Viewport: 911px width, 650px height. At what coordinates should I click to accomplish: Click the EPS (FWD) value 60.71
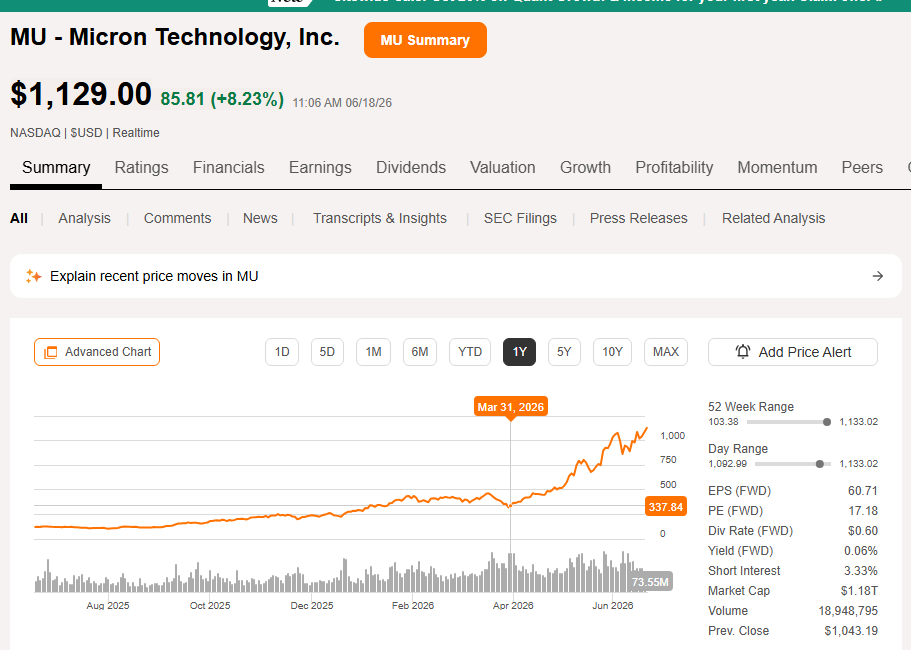pos(862,491)
